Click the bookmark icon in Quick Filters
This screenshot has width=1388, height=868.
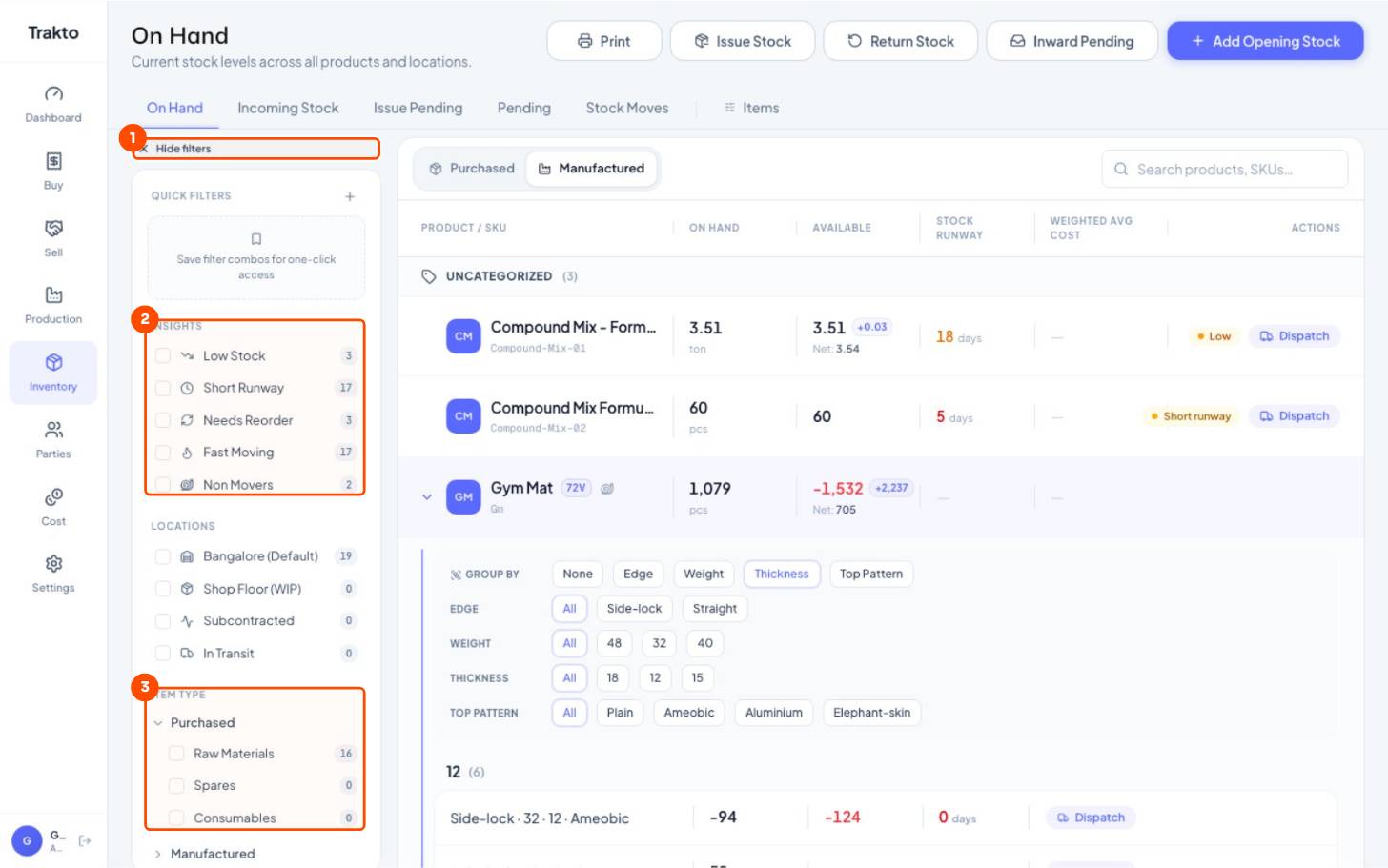(255, 238)
